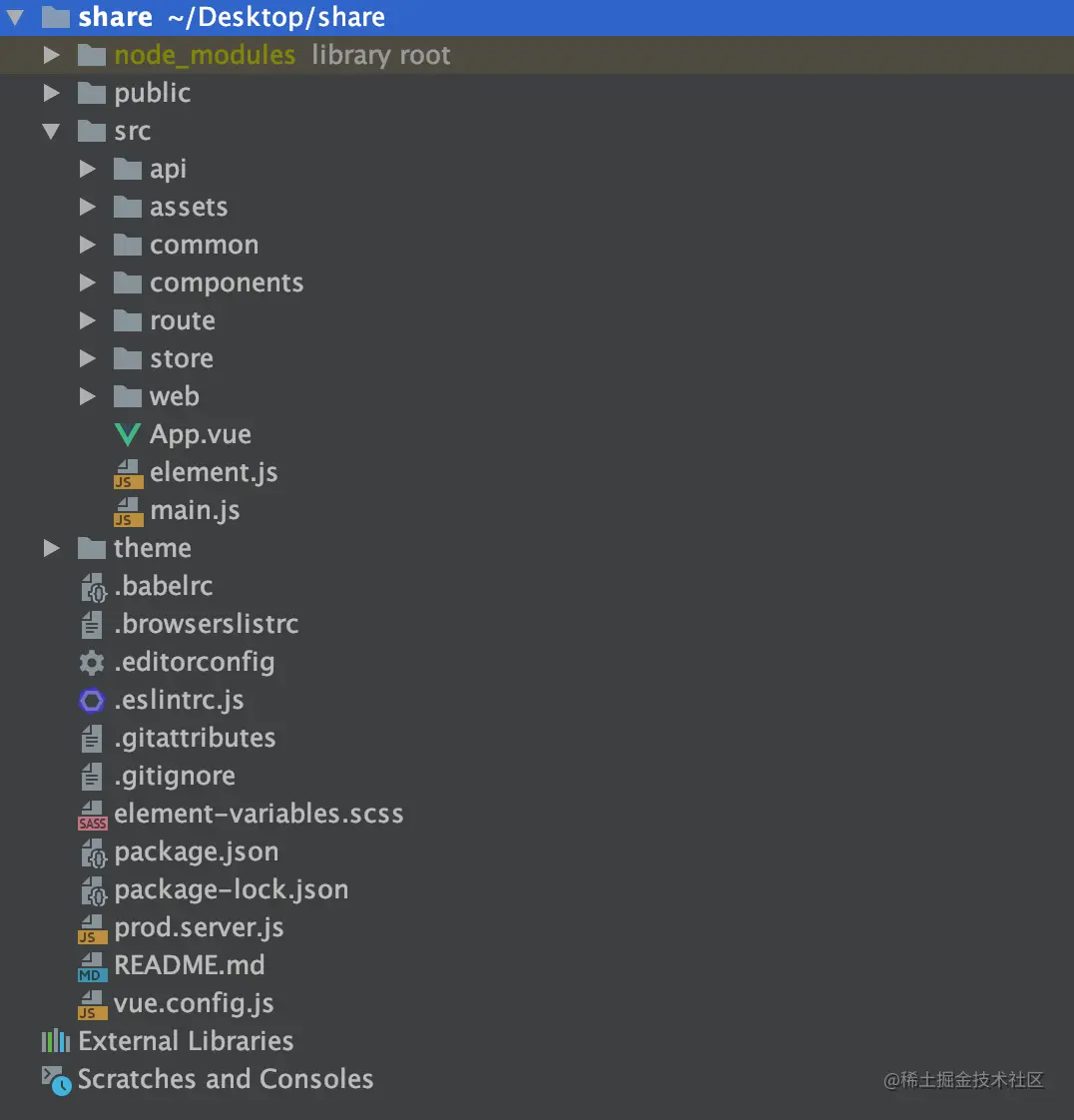Click the SASS icon of element-variables.scss
The height and width of the screenshot is (1120, 1074).
tap(92, 815)
